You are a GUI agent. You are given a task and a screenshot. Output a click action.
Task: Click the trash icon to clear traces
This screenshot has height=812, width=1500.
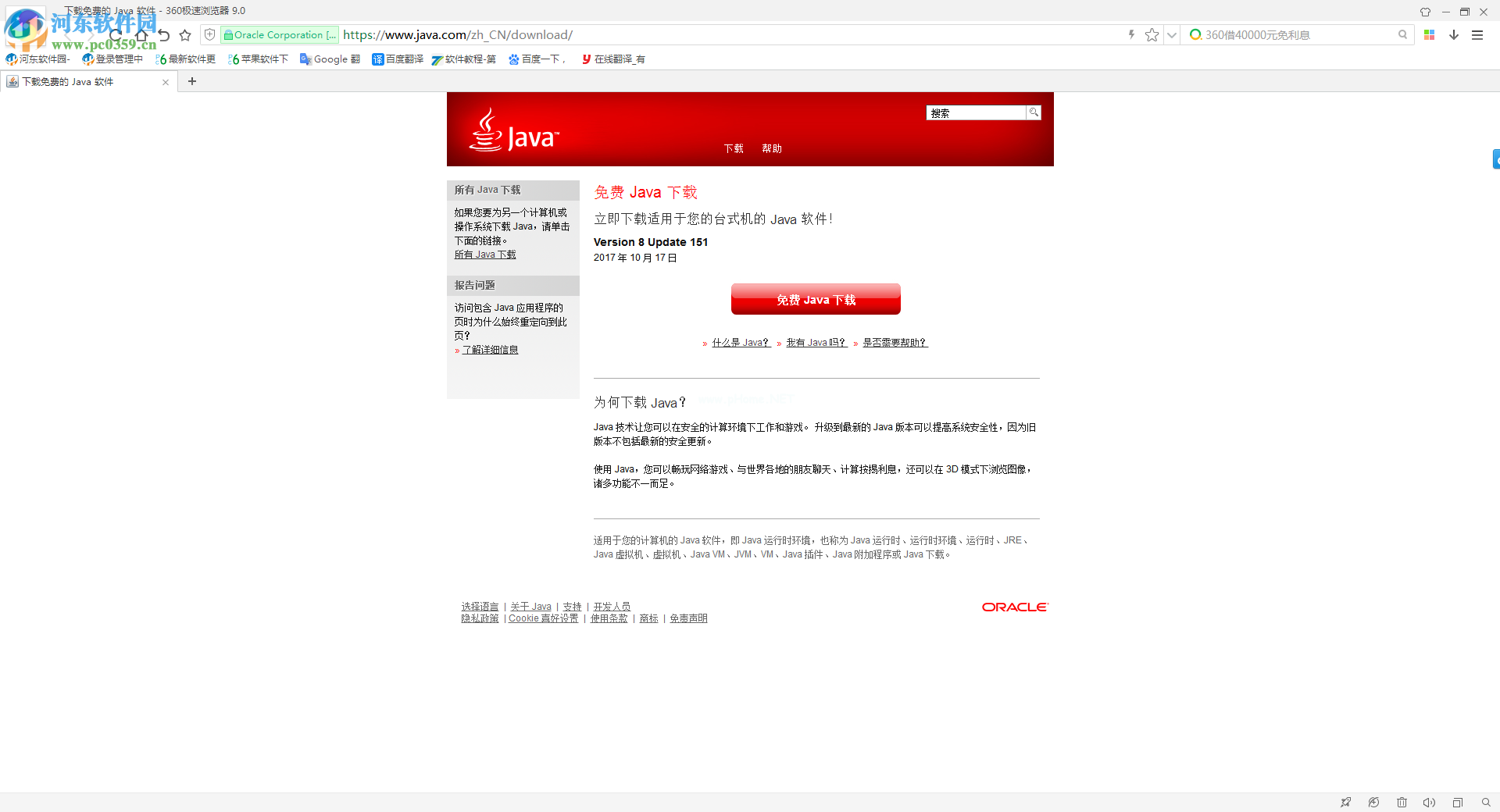(x=1402, y=803)
